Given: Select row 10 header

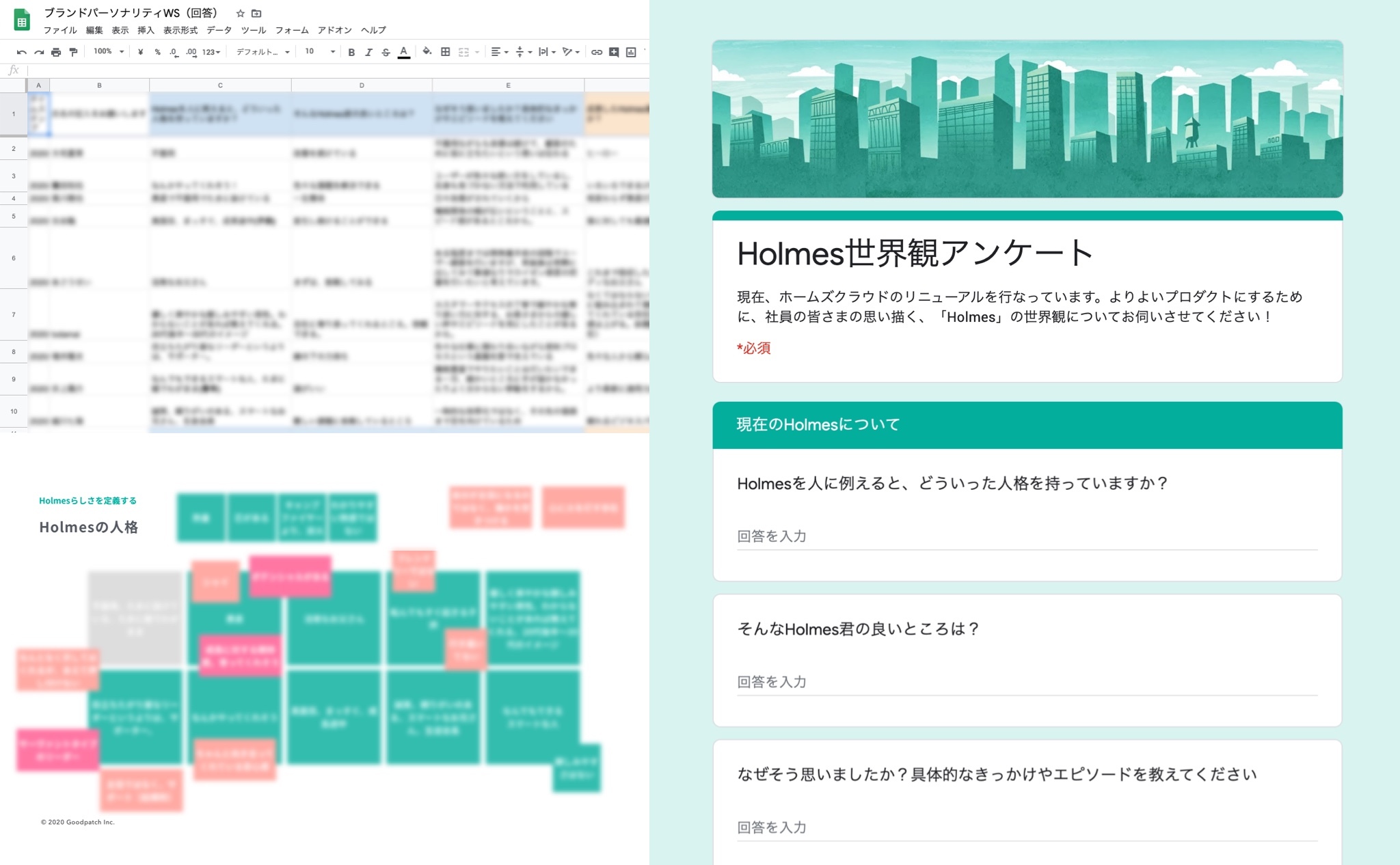Looking at the screenshot, I should tap(13, 411).
